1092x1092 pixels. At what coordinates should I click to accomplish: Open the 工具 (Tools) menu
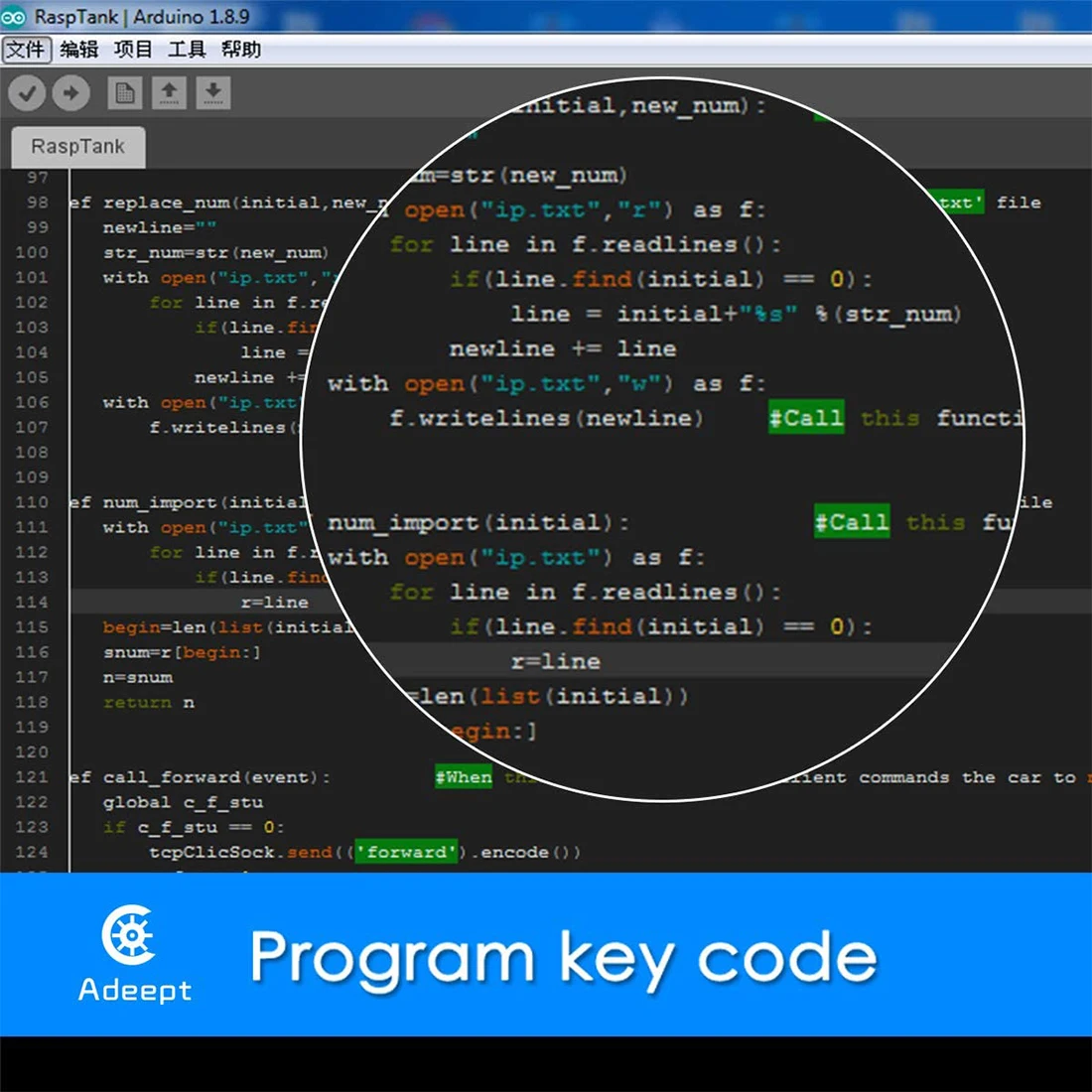187,50
